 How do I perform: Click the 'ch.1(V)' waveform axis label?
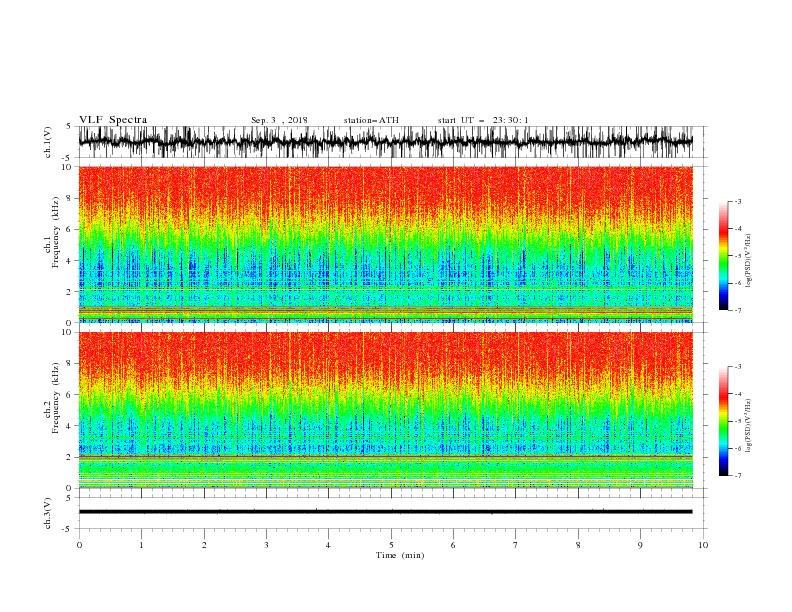click(48, 142)
